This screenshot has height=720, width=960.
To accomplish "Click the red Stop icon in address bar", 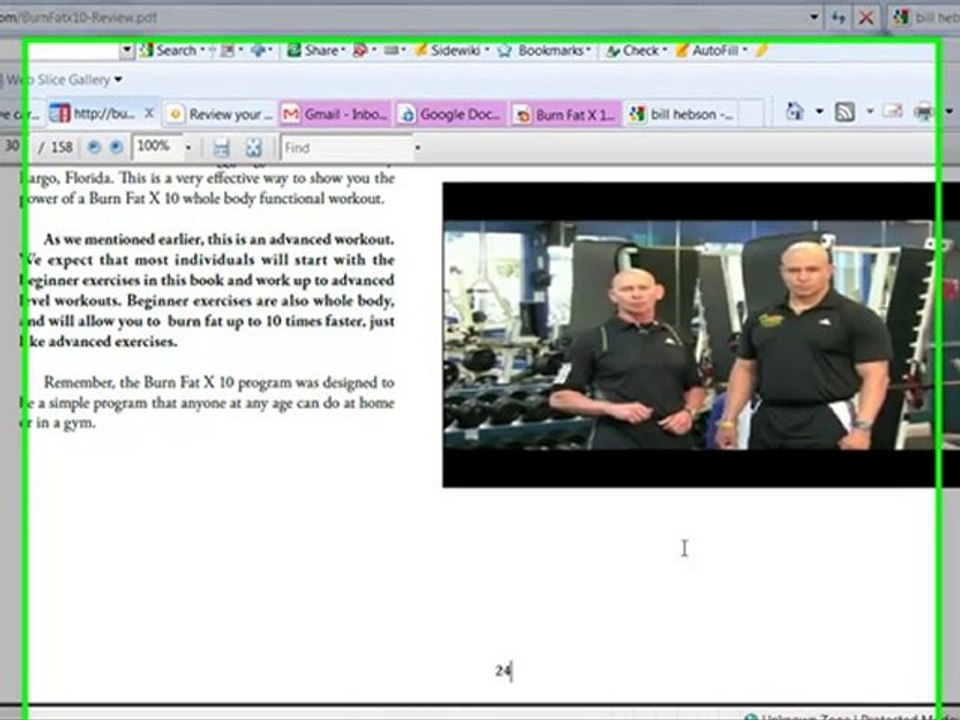I will [866, 18].
